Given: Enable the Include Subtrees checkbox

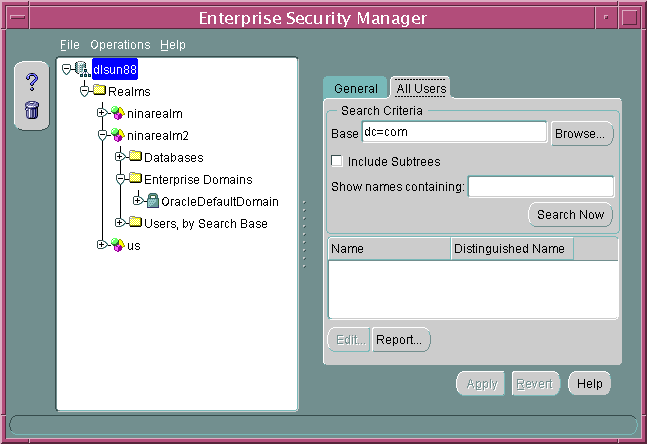Looking at the screenshot, I should coord(337,161).
